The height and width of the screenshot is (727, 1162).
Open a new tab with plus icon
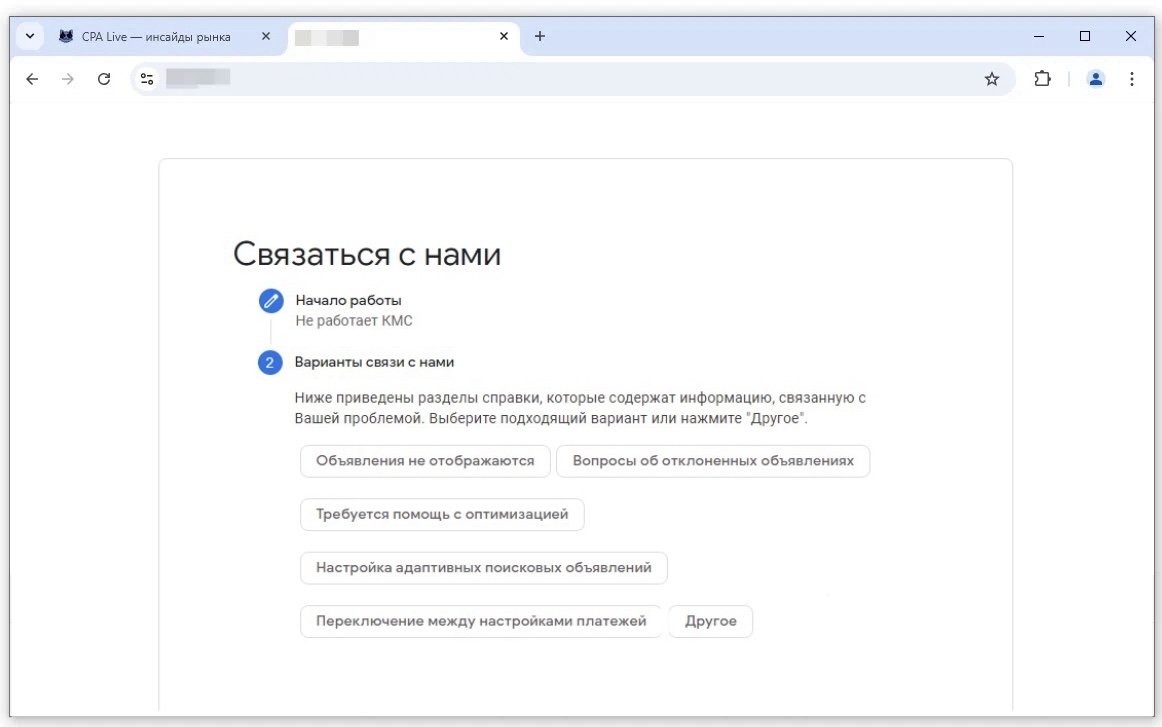click(540, 36)
